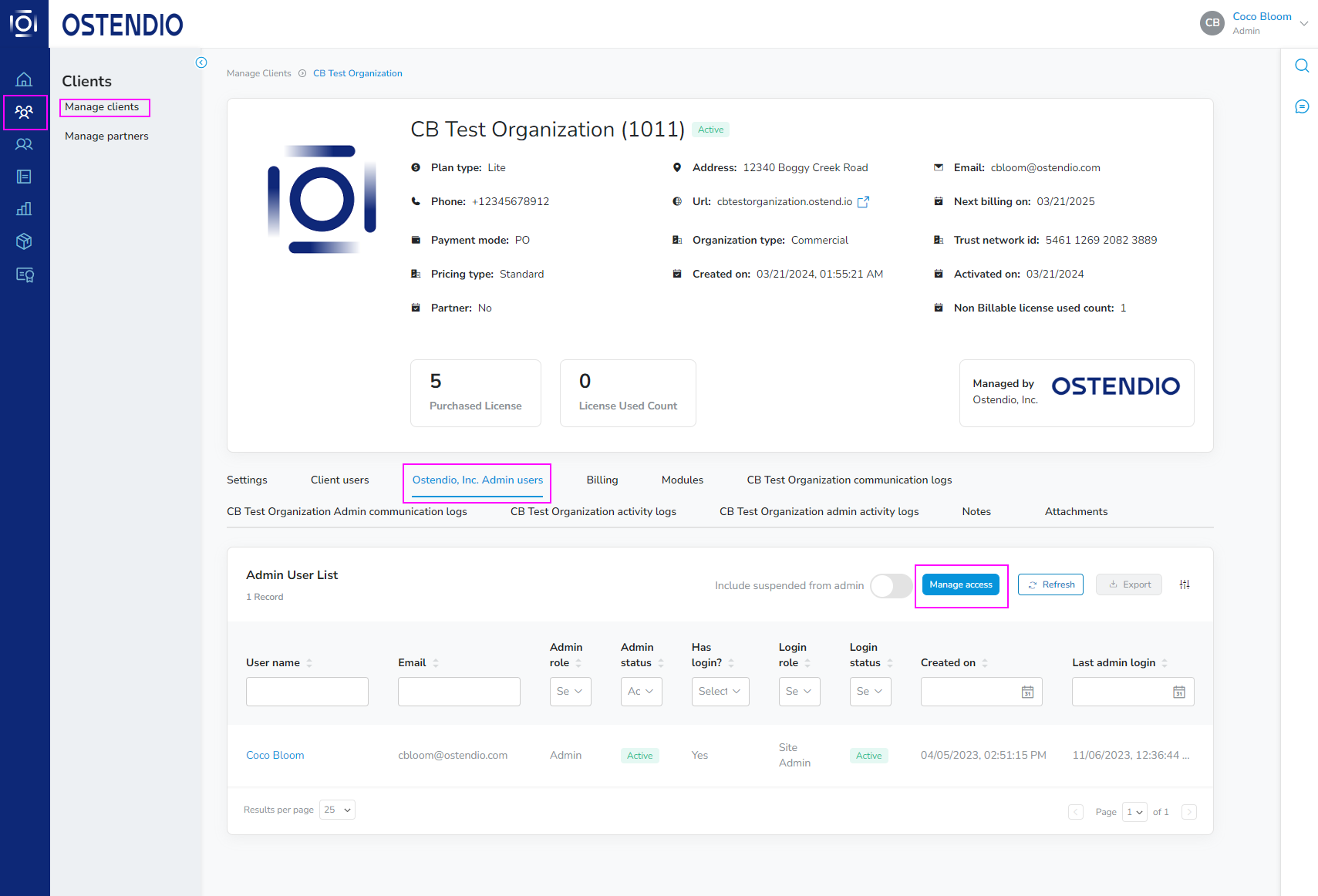Switch to the Billing tab
The image size is (1318, 896).
coord(602,480)
